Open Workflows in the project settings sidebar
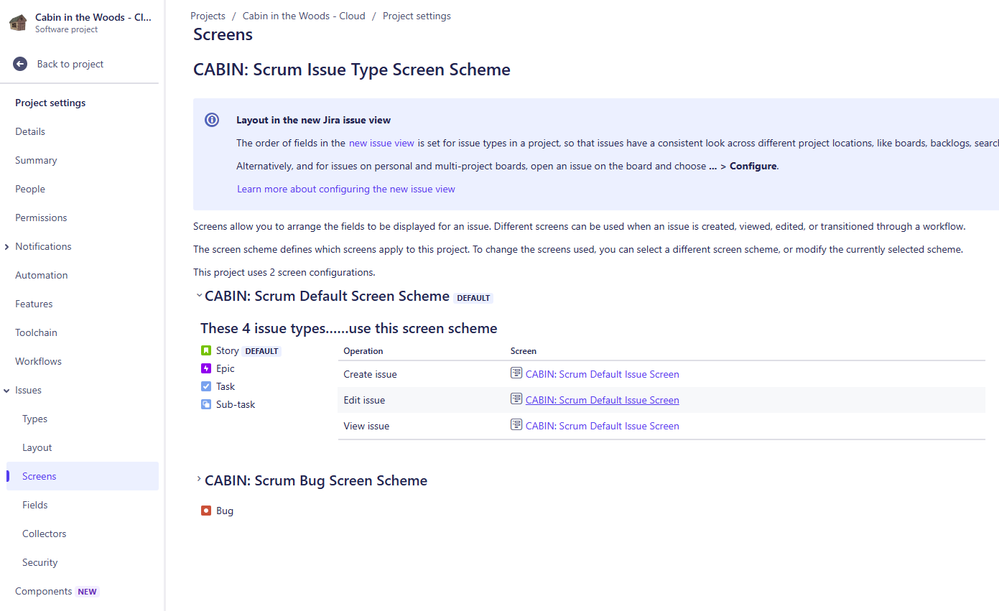 [41, 361]
